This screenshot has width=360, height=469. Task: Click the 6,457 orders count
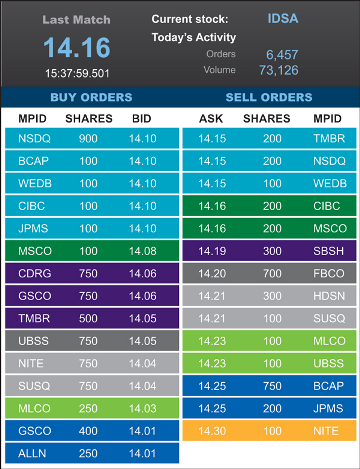[282, 55]
